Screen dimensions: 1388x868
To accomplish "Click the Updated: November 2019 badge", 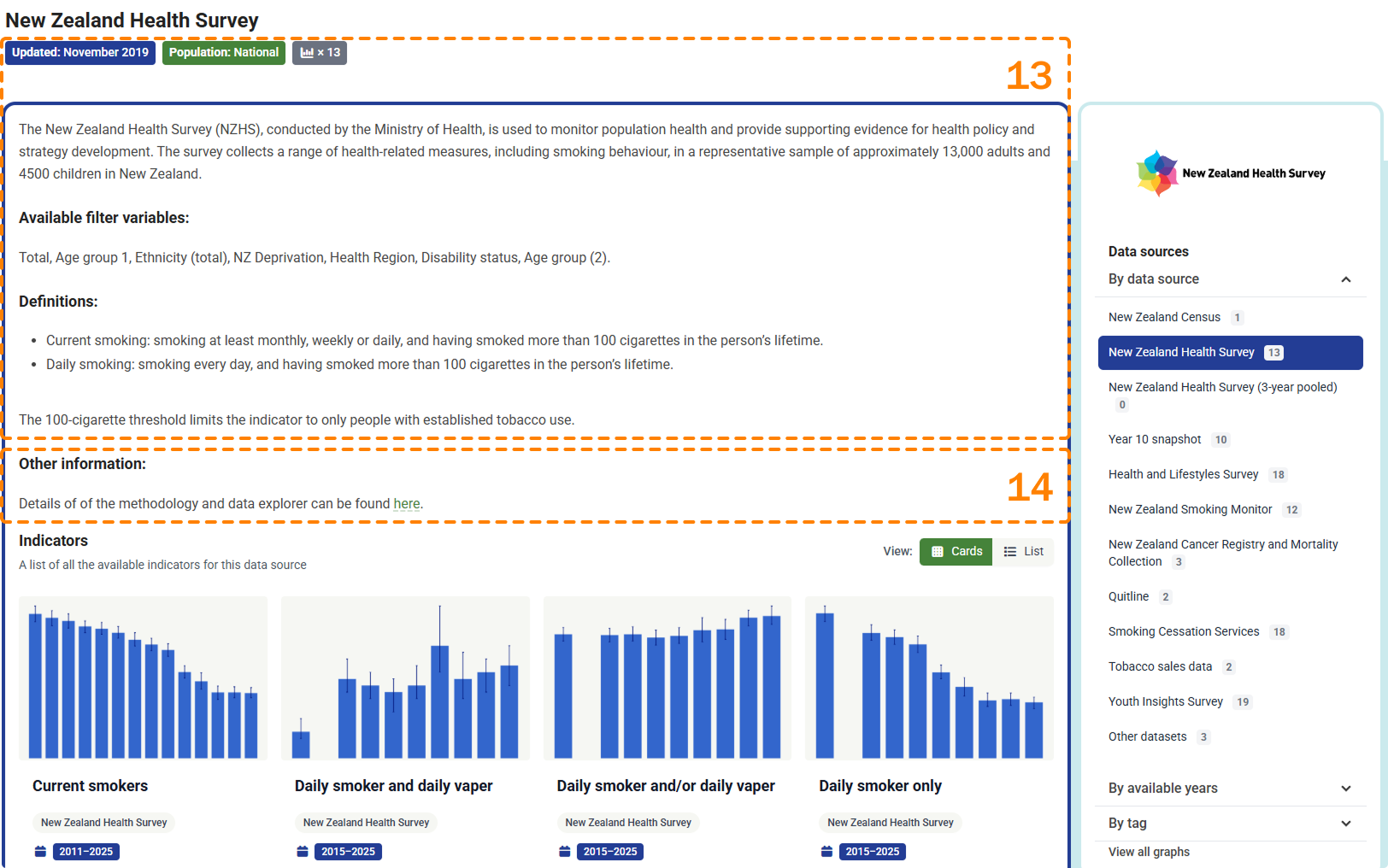I will click(x=79, y=52).
